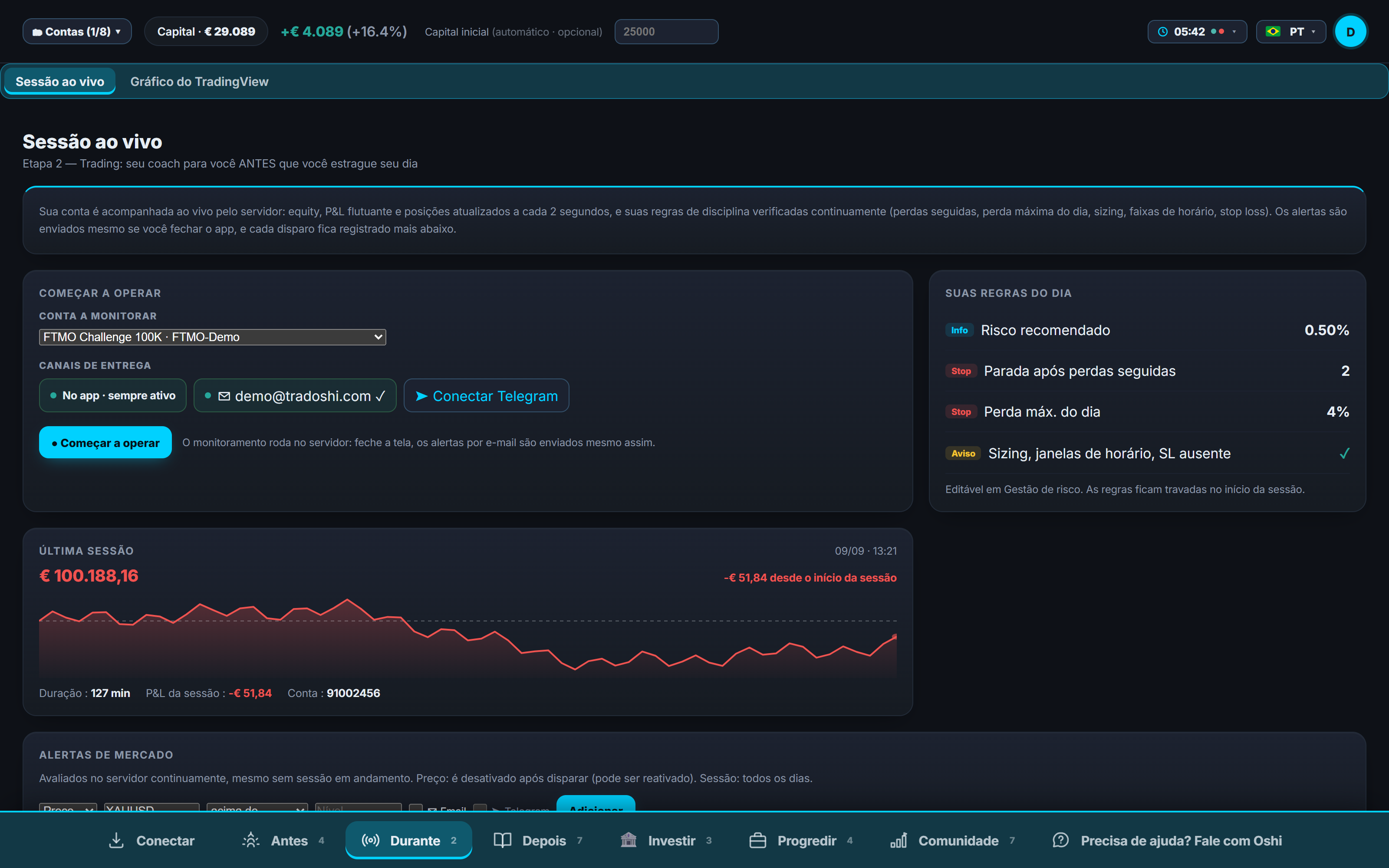Click the 127 min duration value
The image size is (1389, 868).
coord(110,694)
